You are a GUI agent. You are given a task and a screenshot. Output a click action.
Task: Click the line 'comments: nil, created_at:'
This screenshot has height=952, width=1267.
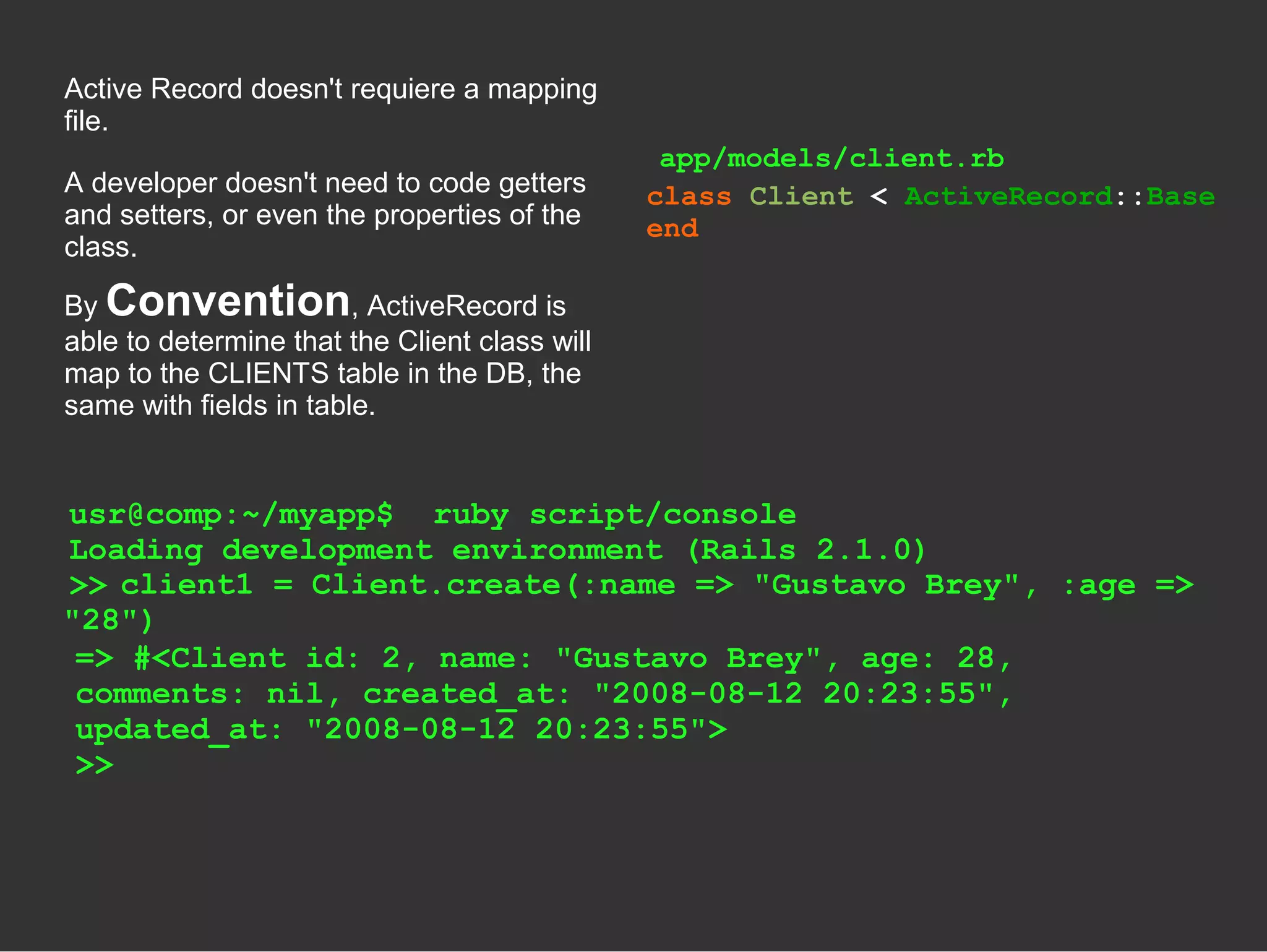543,694
